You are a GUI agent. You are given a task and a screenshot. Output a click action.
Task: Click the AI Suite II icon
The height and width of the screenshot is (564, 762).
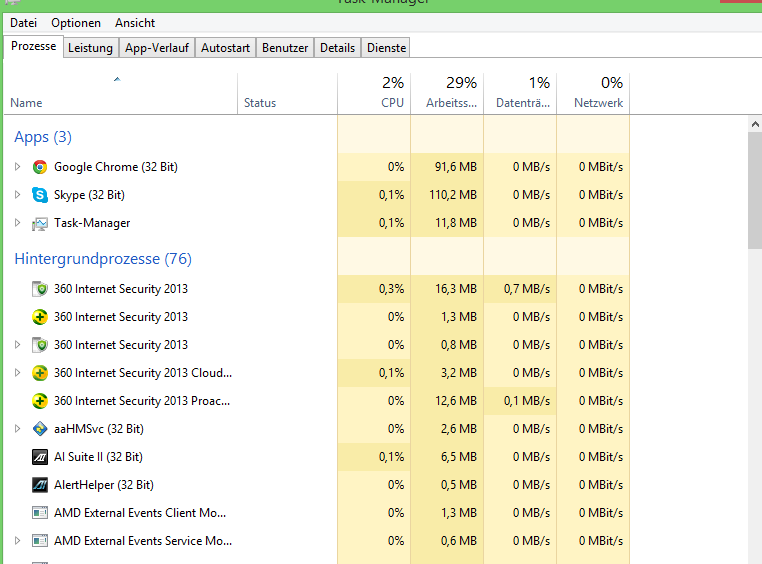40,457
